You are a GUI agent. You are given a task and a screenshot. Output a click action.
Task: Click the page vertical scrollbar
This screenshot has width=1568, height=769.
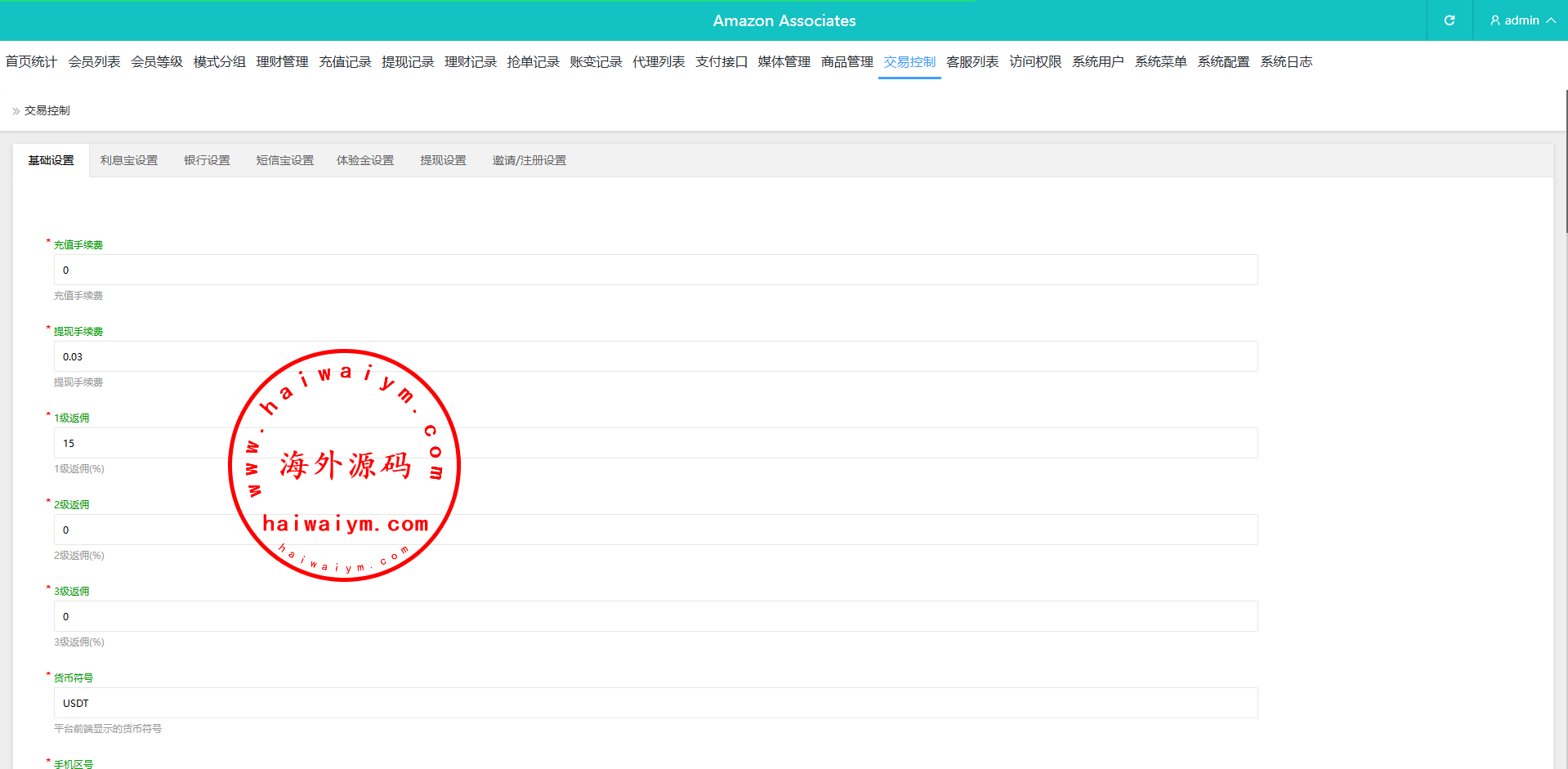pos(1565,163)
